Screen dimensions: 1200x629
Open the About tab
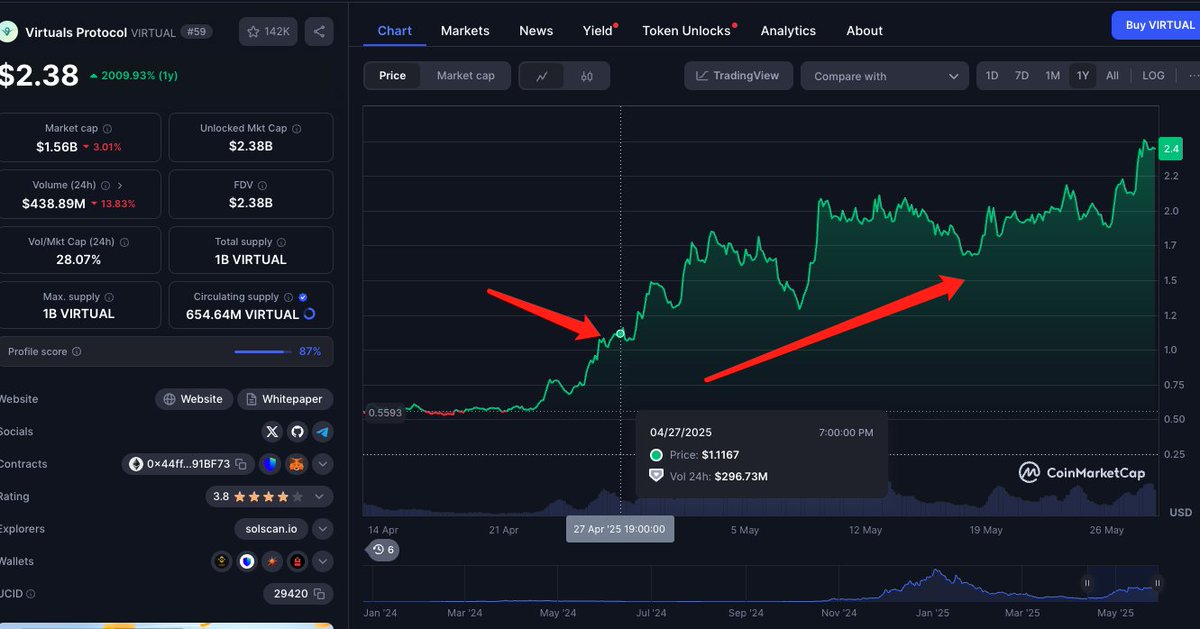click(x=864, y=30)
